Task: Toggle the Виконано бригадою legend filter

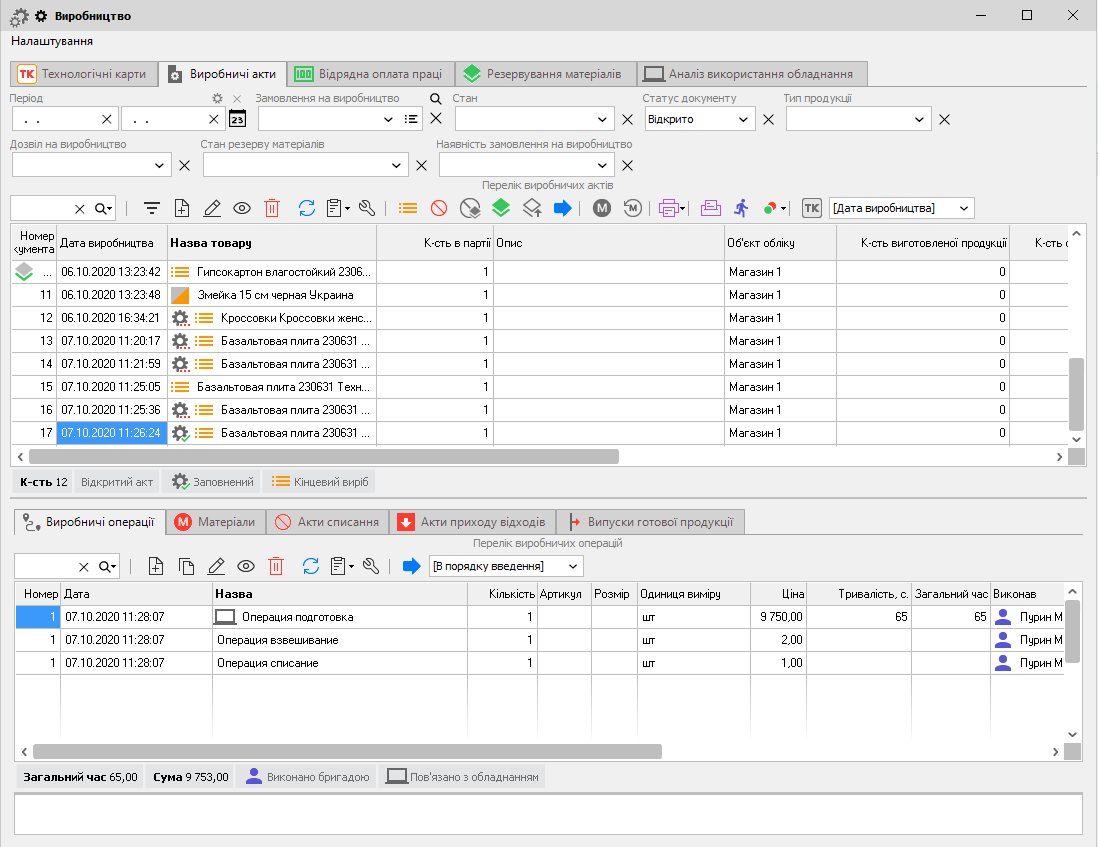Action: tap(308, 777)
